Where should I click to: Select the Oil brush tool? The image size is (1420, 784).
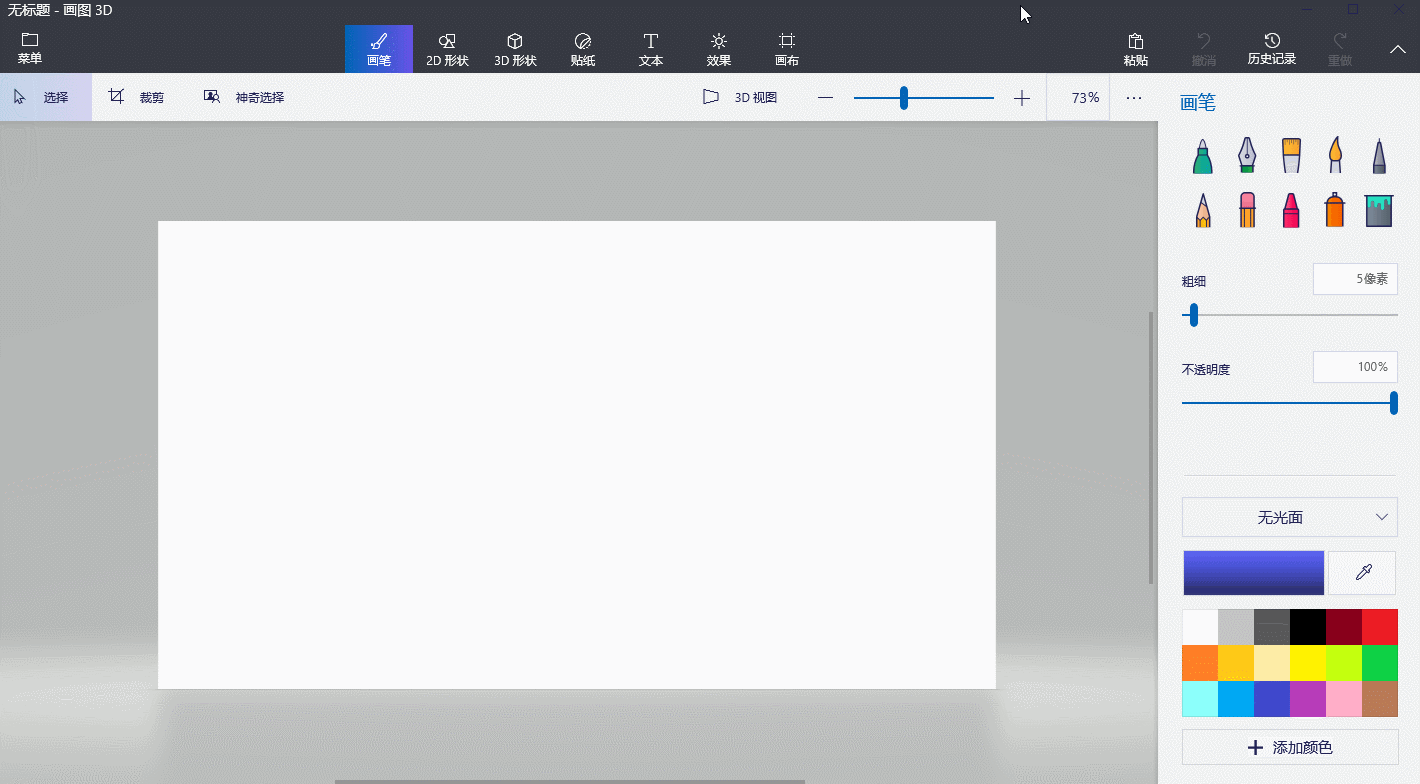1291,155
